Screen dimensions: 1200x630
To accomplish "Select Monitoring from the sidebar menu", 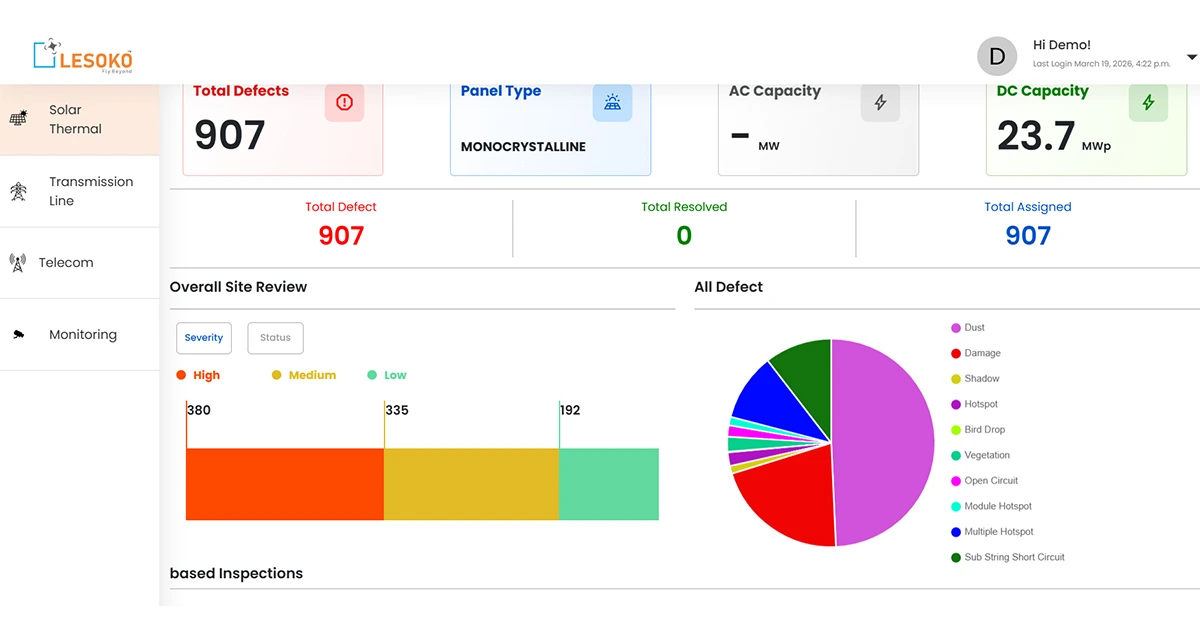I will pos(82,334).
